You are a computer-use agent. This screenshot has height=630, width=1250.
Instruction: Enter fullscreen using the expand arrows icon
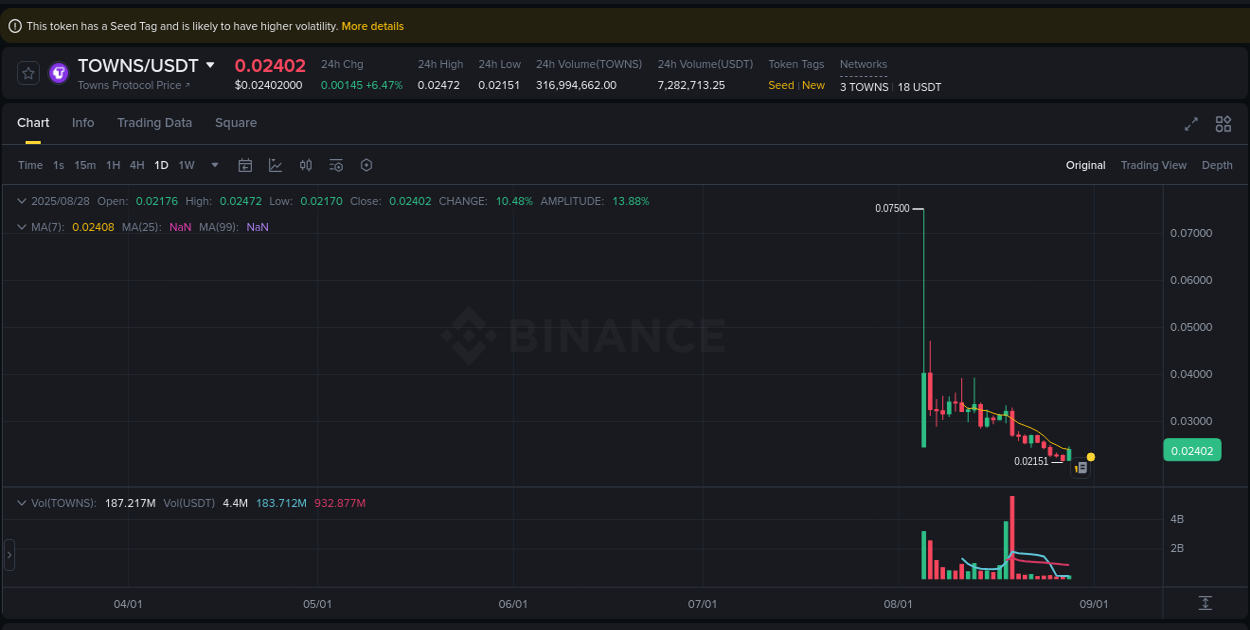click(x=1190, y=124)
